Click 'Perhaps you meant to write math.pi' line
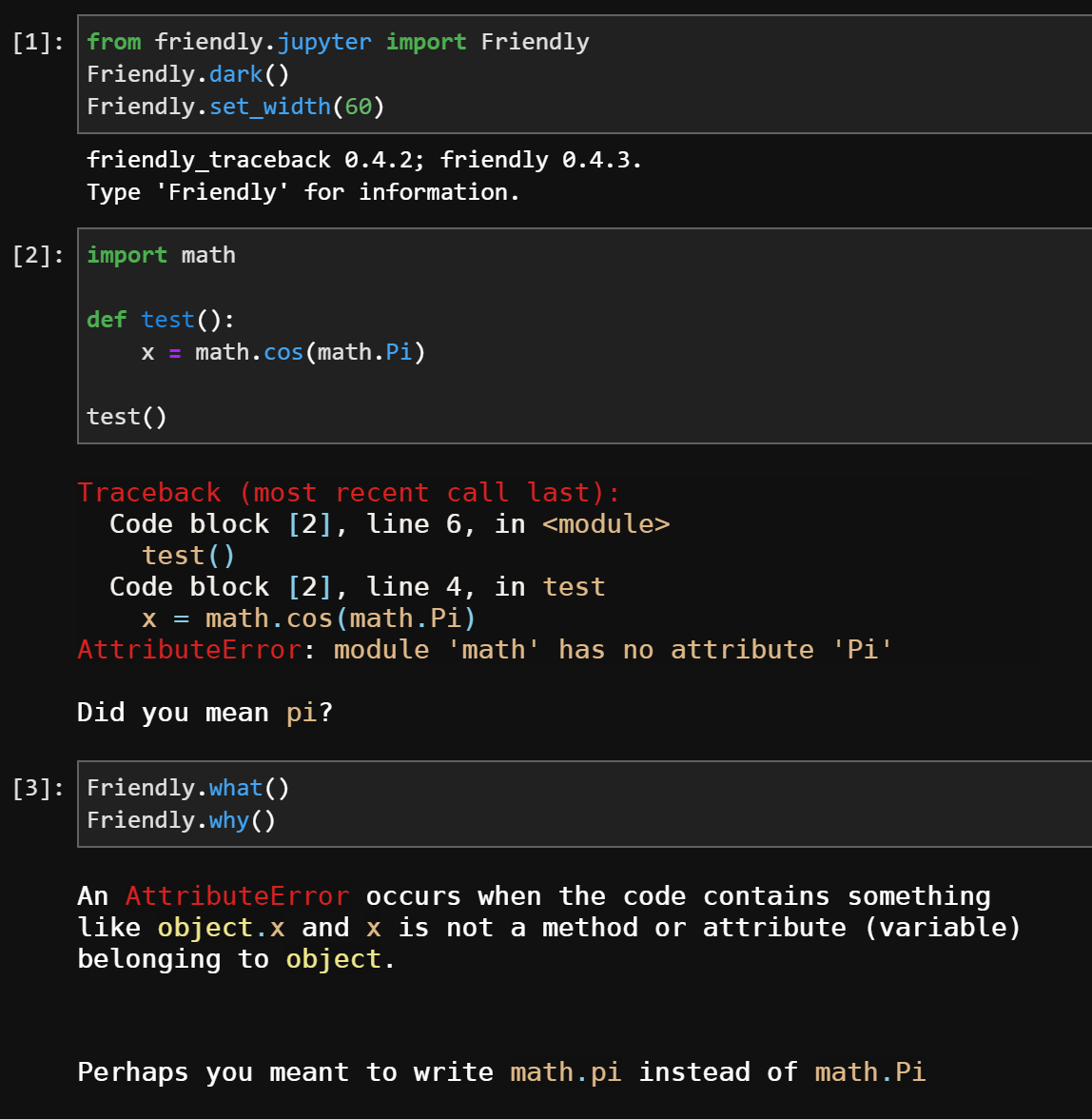The width and height of the screenshot is (1092, 1119). [501, 1071]
